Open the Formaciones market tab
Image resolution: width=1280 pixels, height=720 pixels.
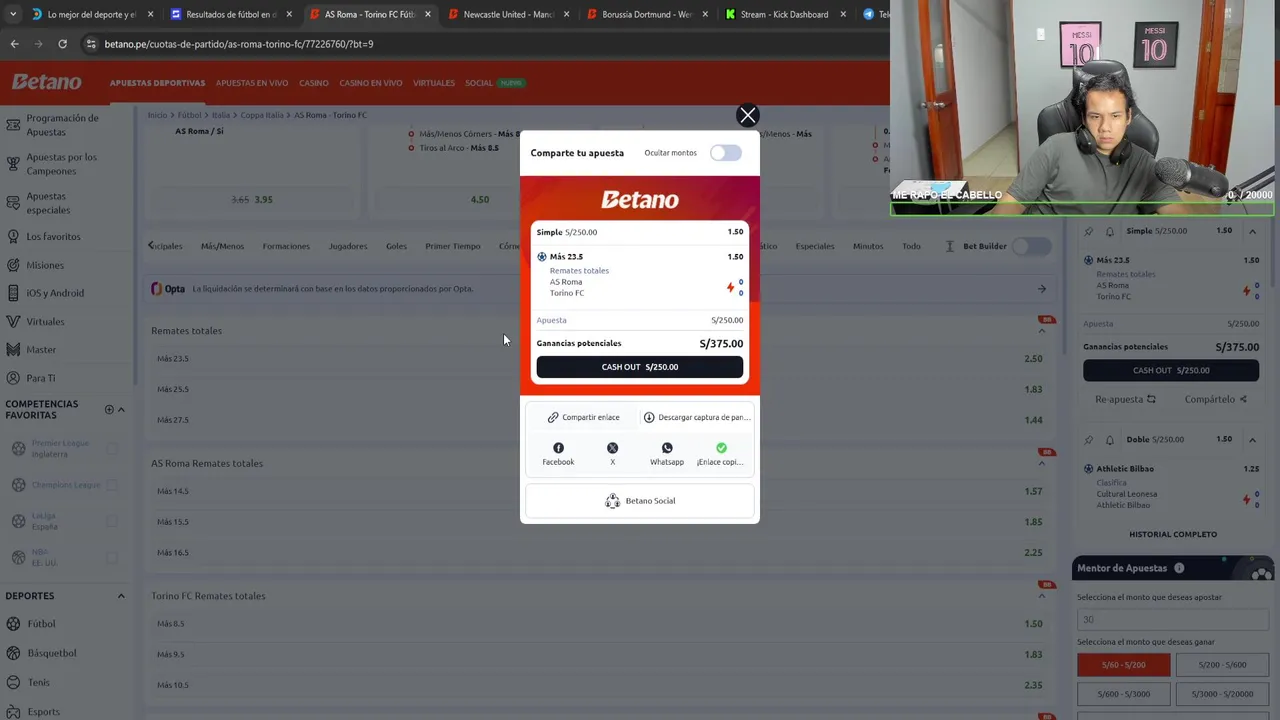(x=286, y=246)
